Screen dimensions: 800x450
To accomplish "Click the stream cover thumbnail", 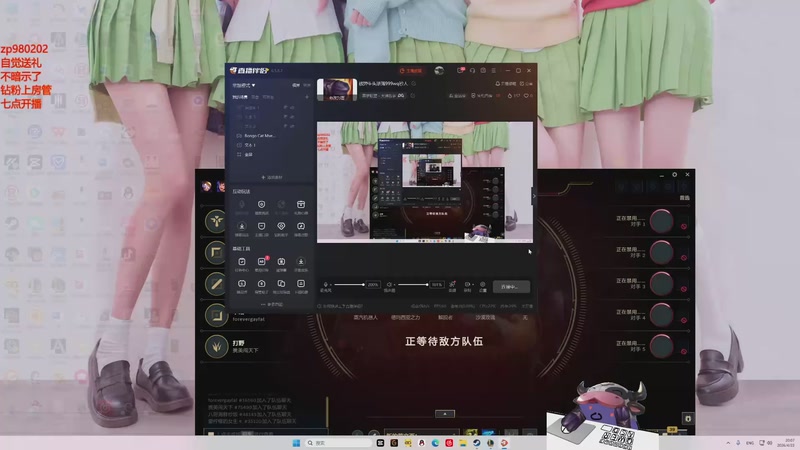I will click(x=337, y=89).
